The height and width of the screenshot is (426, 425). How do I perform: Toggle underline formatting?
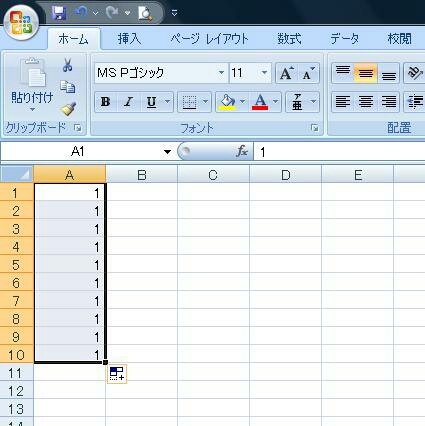pyautogui.click(x=151, y=102)
